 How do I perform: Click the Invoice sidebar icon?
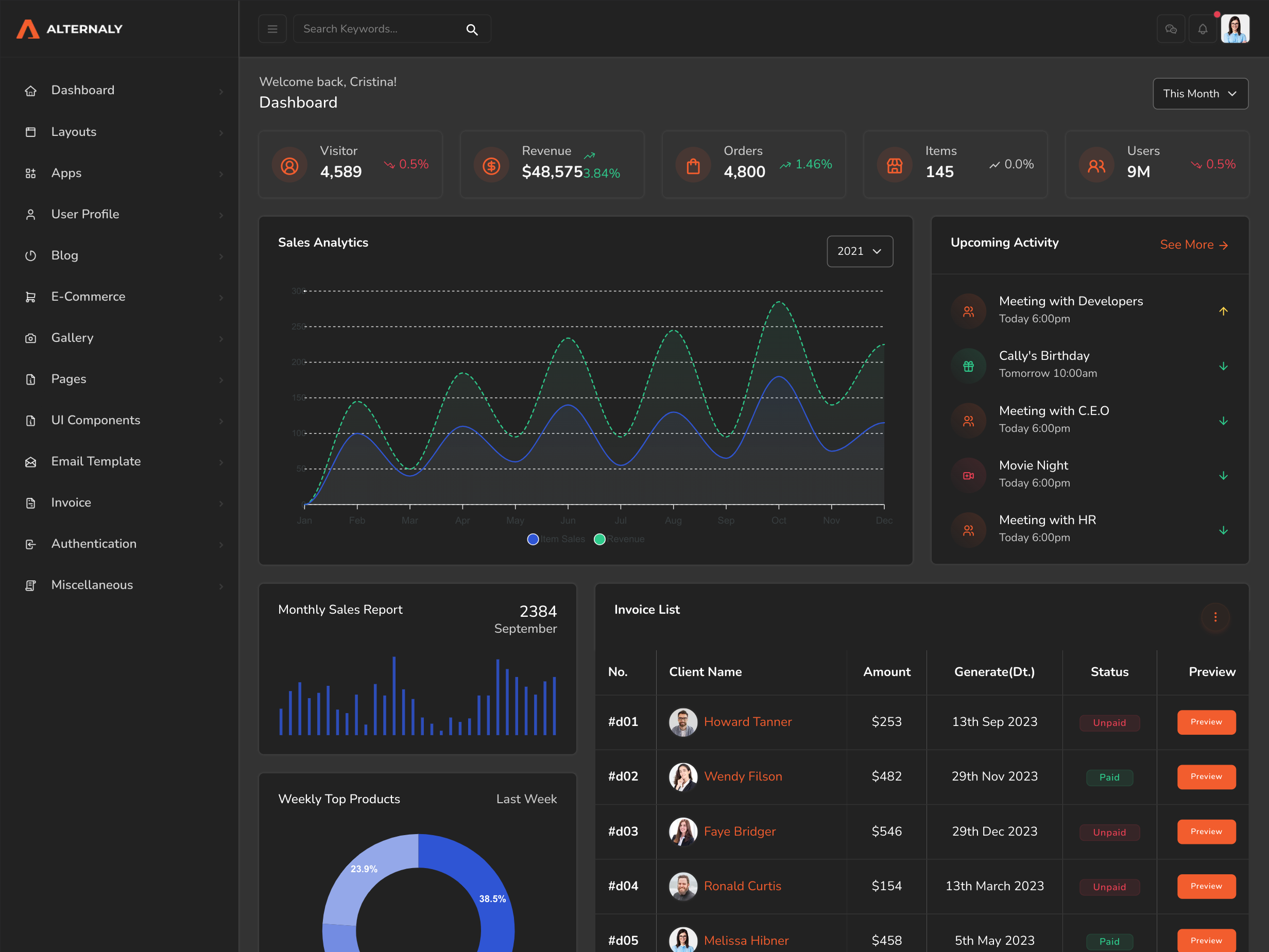click(x=31, y=503)
